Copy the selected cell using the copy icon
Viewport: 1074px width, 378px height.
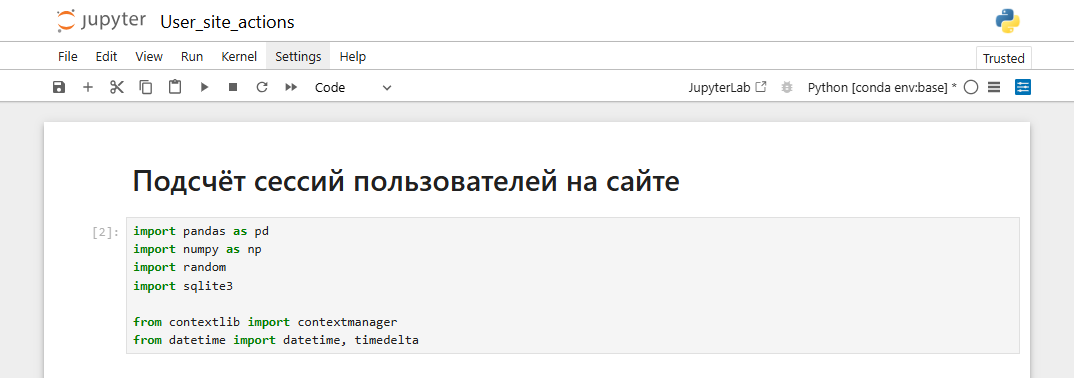click(x=146, y=88)
